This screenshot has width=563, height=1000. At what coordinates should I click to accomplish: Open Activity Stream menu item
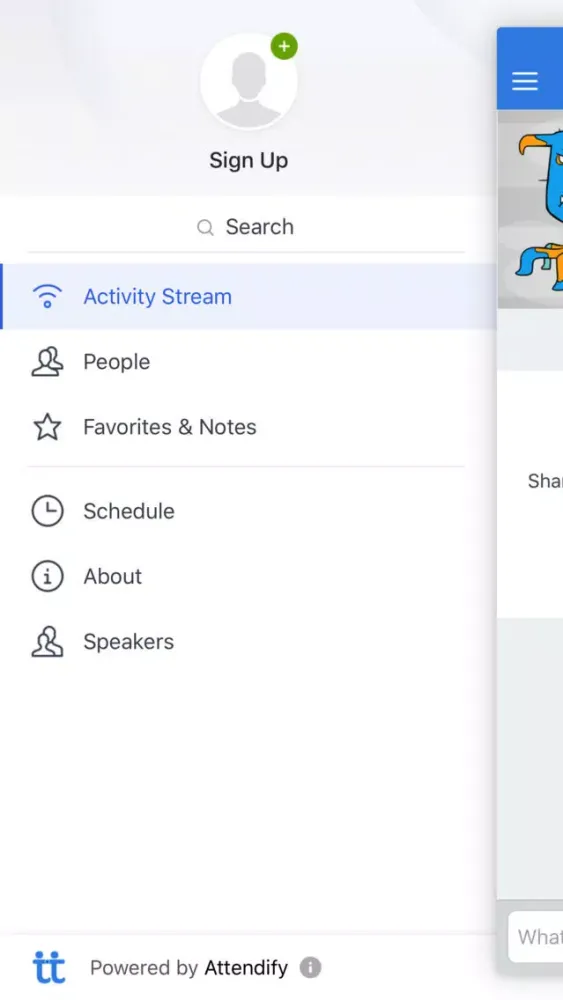click(x=249, y=297)
